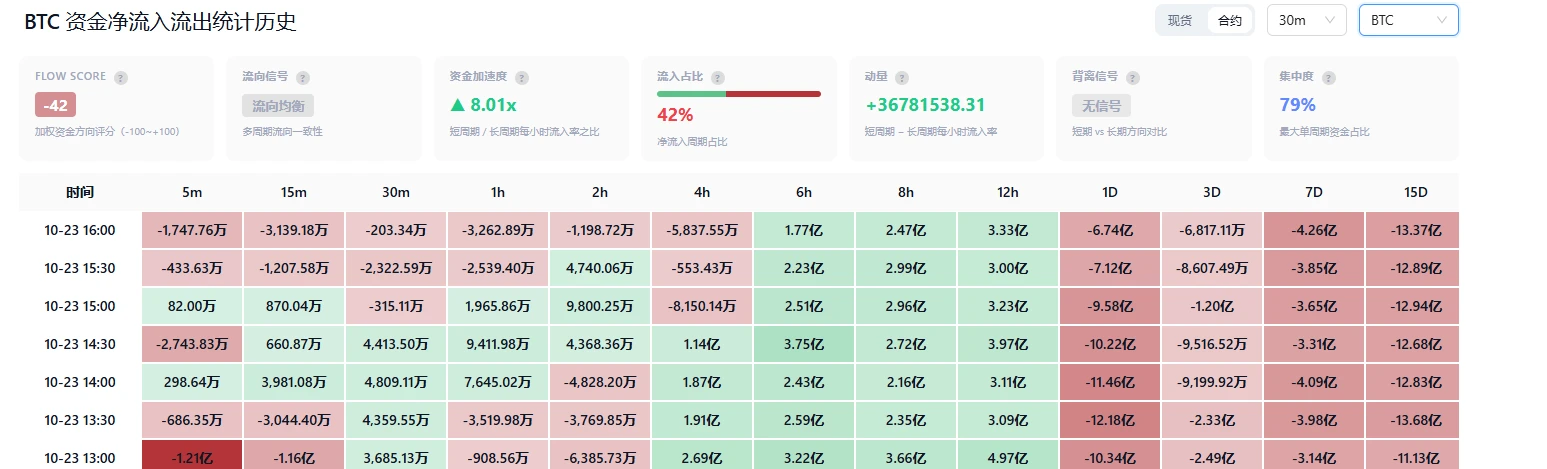
Task: Click the -42 flow score badge
Action: click(x=55, y=105)
